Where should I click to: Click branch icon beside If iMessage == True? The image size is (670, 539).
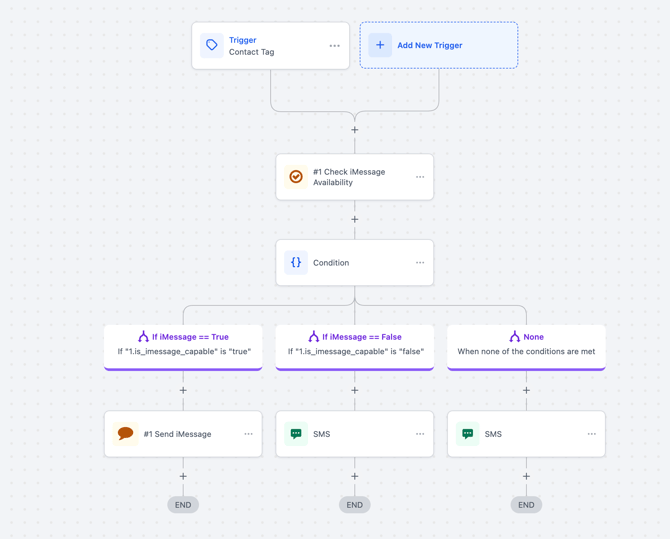point(143,337)
